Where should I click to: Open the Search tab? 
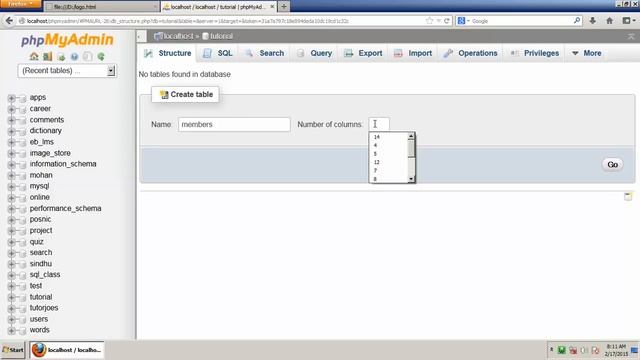pyautogui.click(x=264, y=53)
